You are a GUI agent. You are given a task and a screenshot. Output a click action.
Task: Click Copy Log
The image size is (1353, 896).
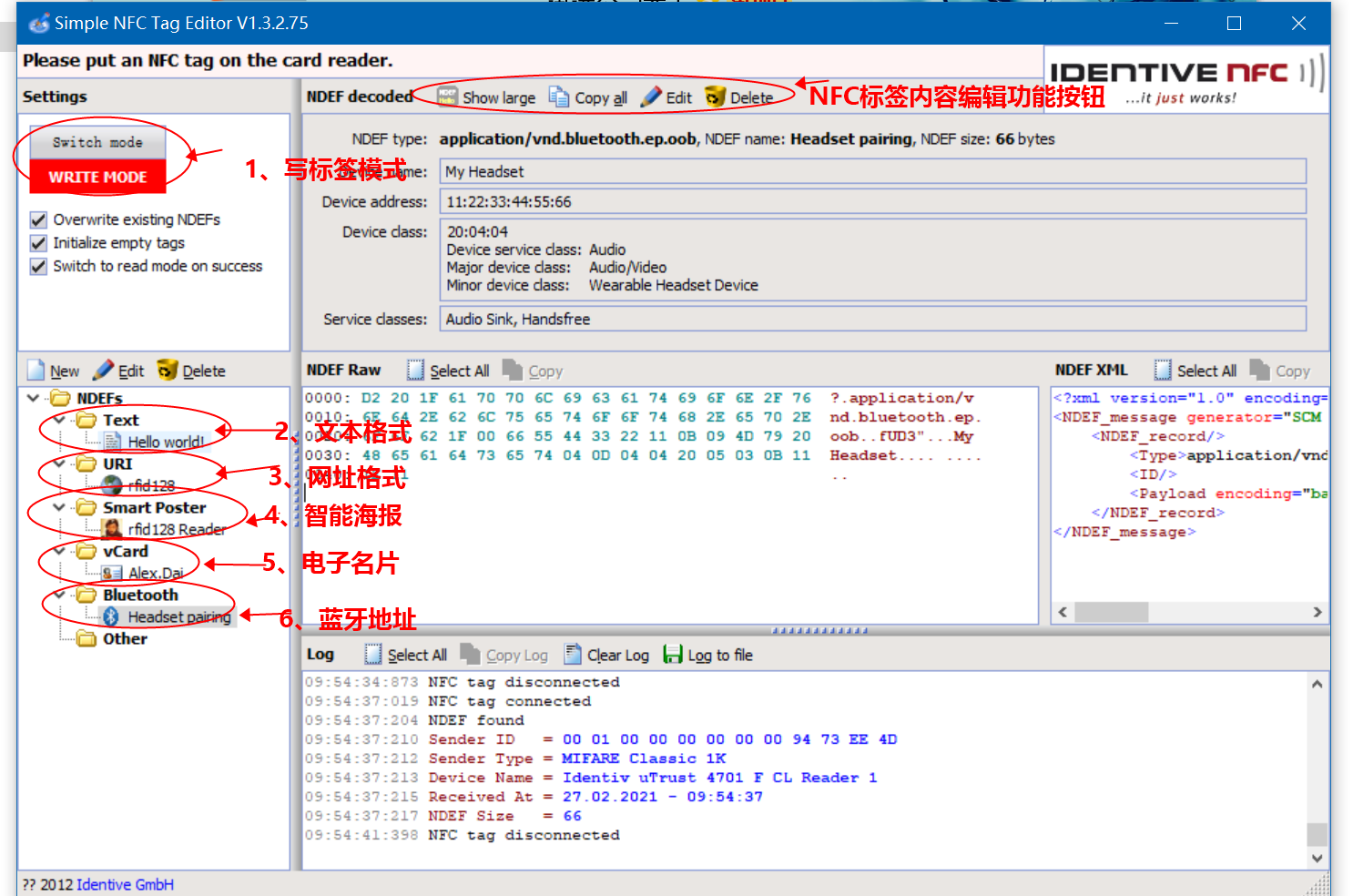point(504,655)
